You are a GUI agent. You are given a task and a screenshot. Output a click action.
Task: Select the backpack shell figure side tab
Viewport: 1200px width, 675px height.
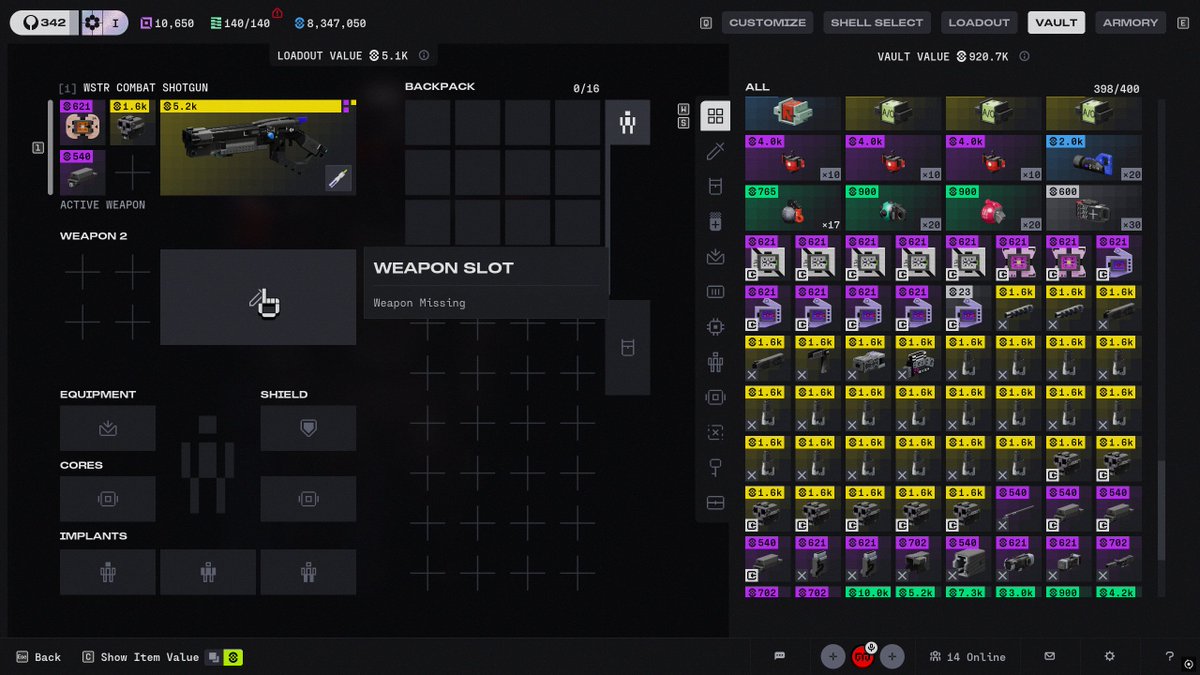(627, 122)
